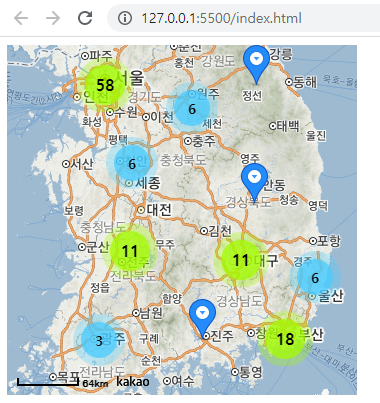Viewport: 380px width, 403px height.
Task: Click the 충주 city label
Action: (x=204, y=141)
